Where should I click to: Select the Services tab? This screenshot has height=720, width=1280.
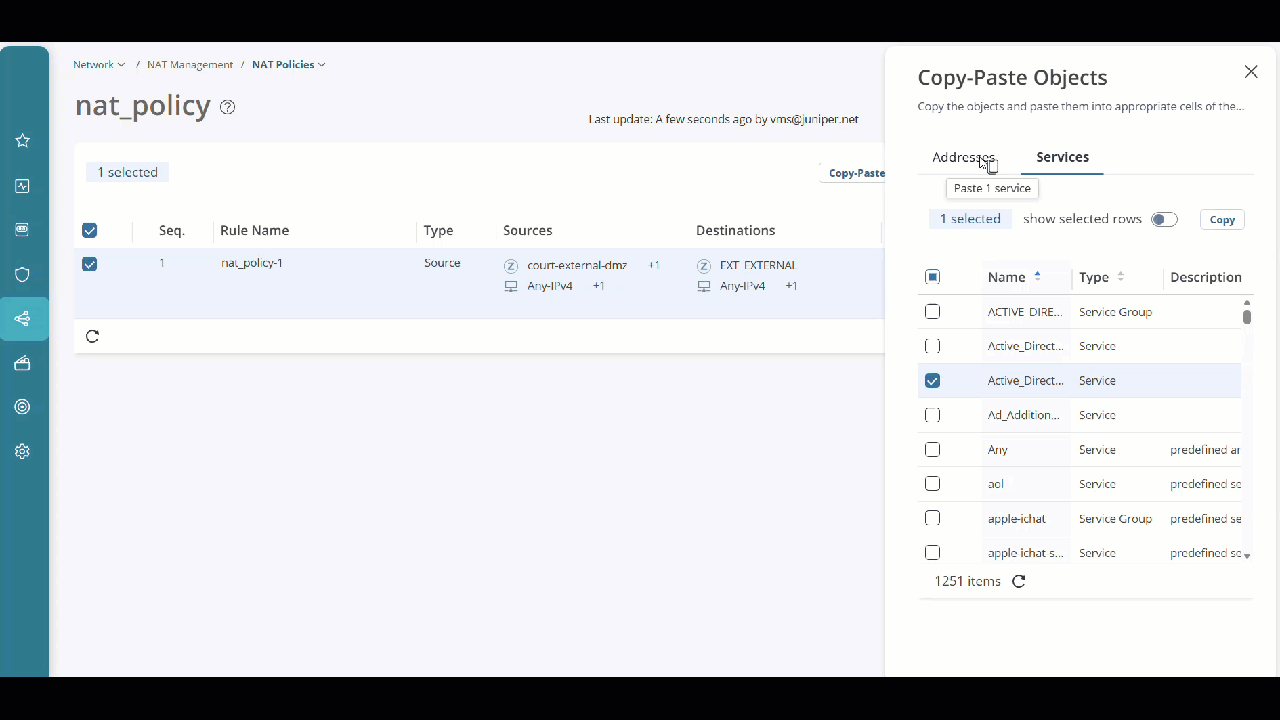pyautogui.click(x=1062, y=158)
